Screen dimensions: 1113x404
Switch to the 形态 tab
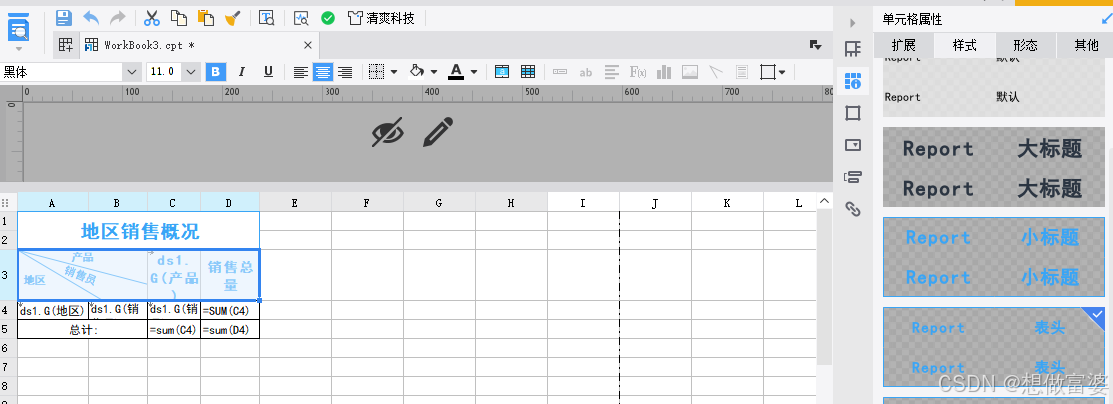[x=1025, y=45]
